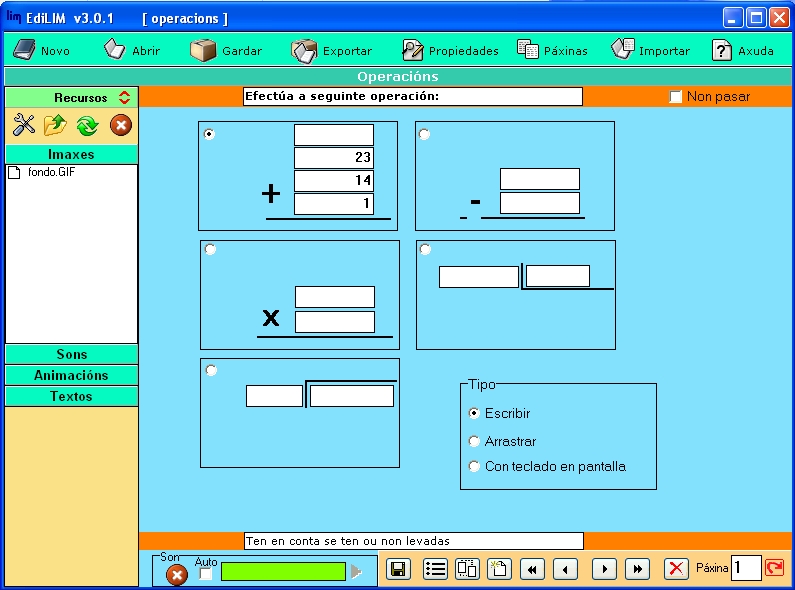Toggle the Auto sound checkbox
Screen dimensions: 795x590
pyautogui.click(x=206, y=575)
